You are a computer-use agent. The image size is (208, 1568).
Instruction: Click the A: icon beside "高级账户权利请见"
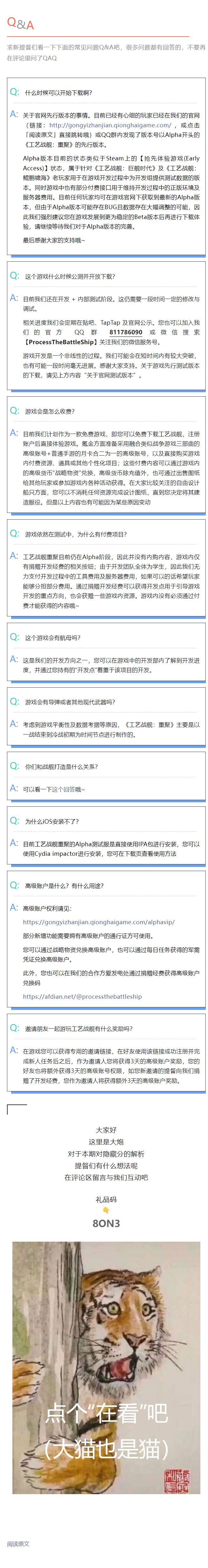(x=14, y=907)
